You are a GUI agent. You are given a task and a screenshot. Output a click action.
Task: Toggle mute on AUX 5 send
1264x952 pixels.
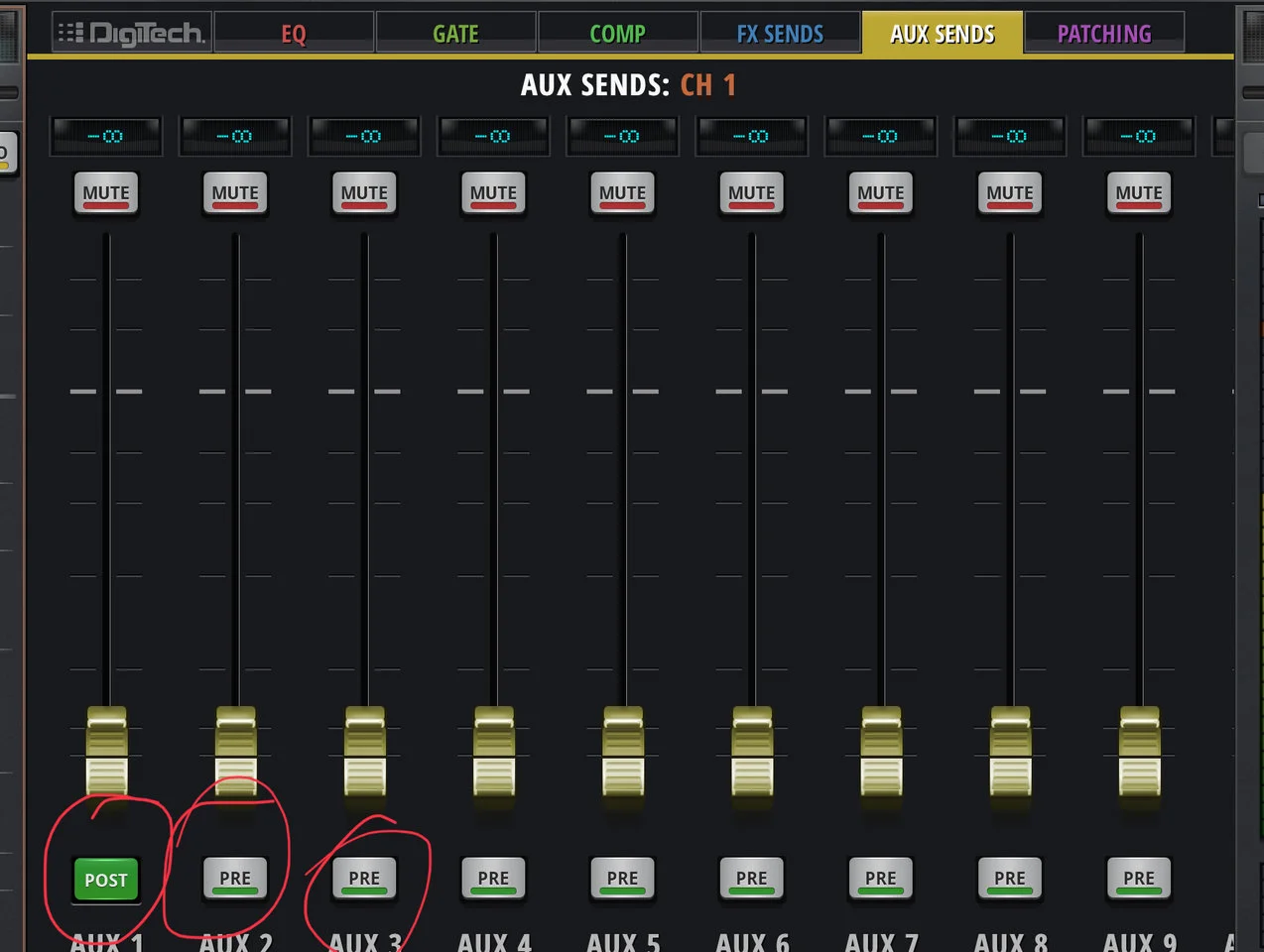[622, 193]
